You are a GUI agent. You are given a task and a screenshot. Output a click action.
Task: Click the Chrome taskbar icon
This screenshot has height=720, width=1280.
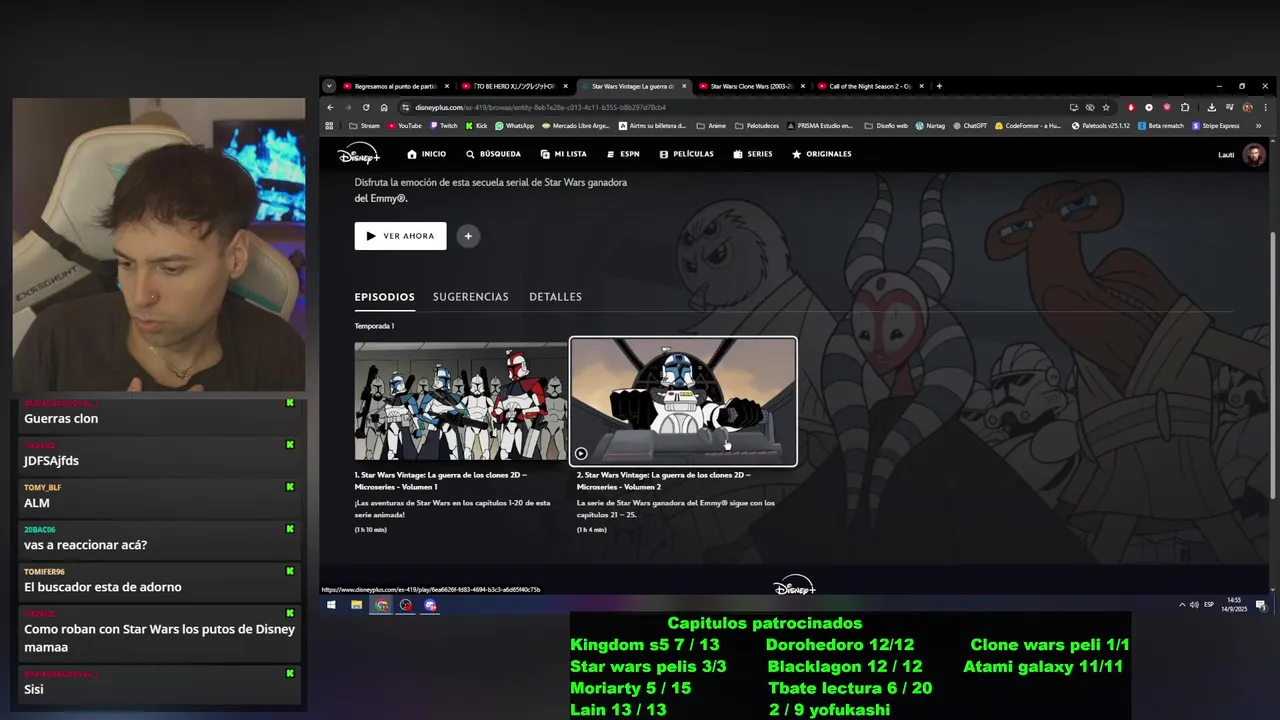coord(381,605)
